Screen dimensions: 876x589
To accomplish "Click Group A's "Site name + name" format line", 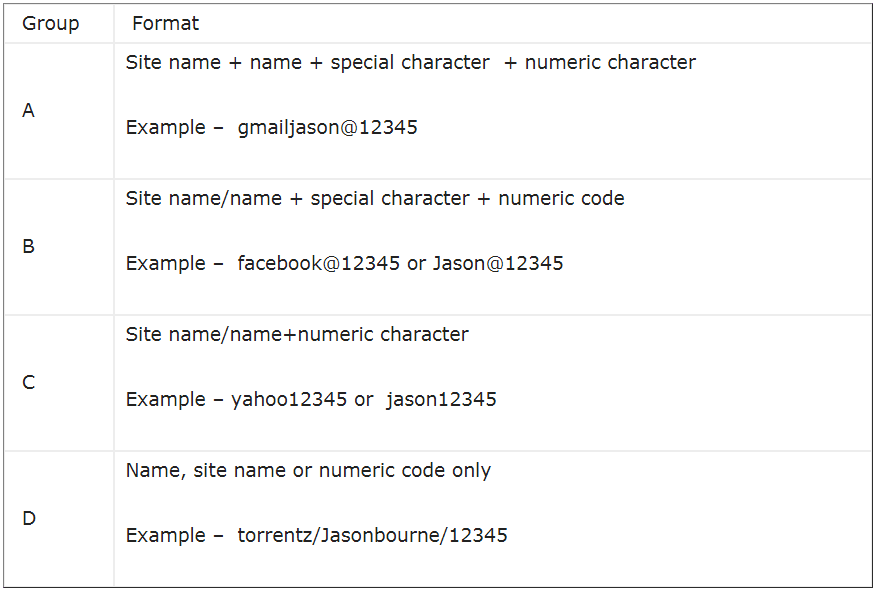I will [x=410, y=62].
